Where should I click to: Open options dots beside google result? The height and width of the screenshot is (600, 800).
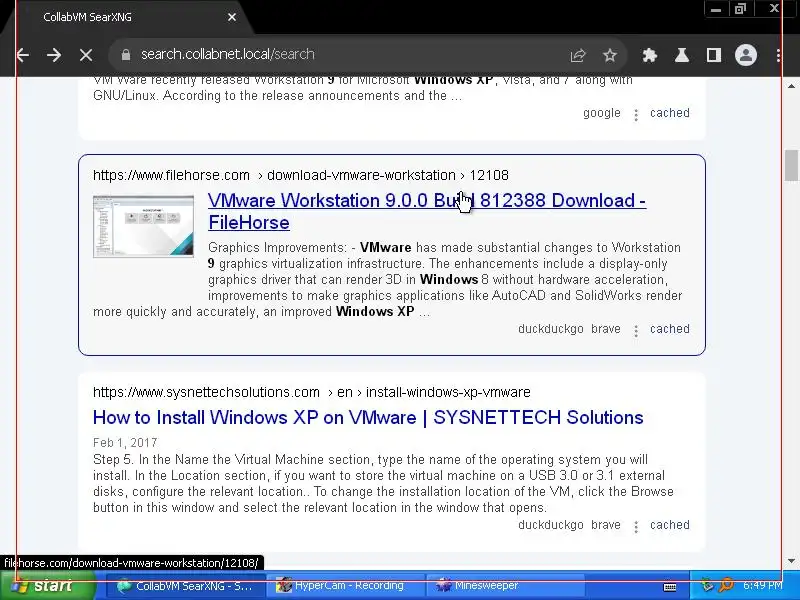point(636,114)
